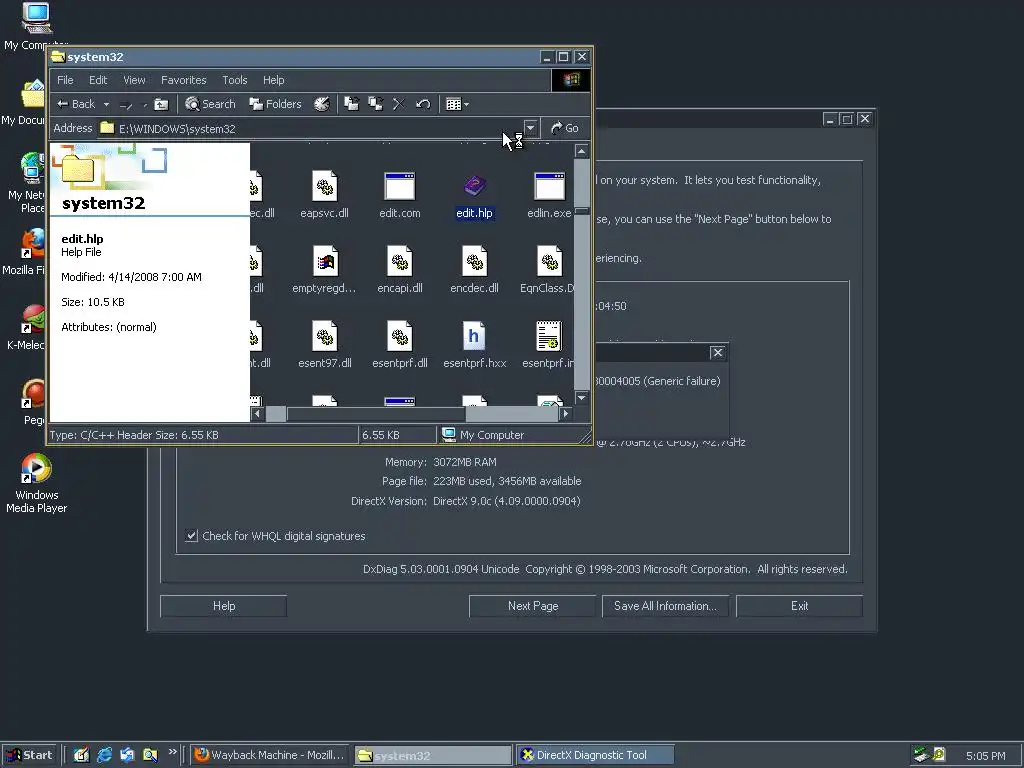Click the file list scroll up arrow
The image size is (1024, 768).
(581, 152)
